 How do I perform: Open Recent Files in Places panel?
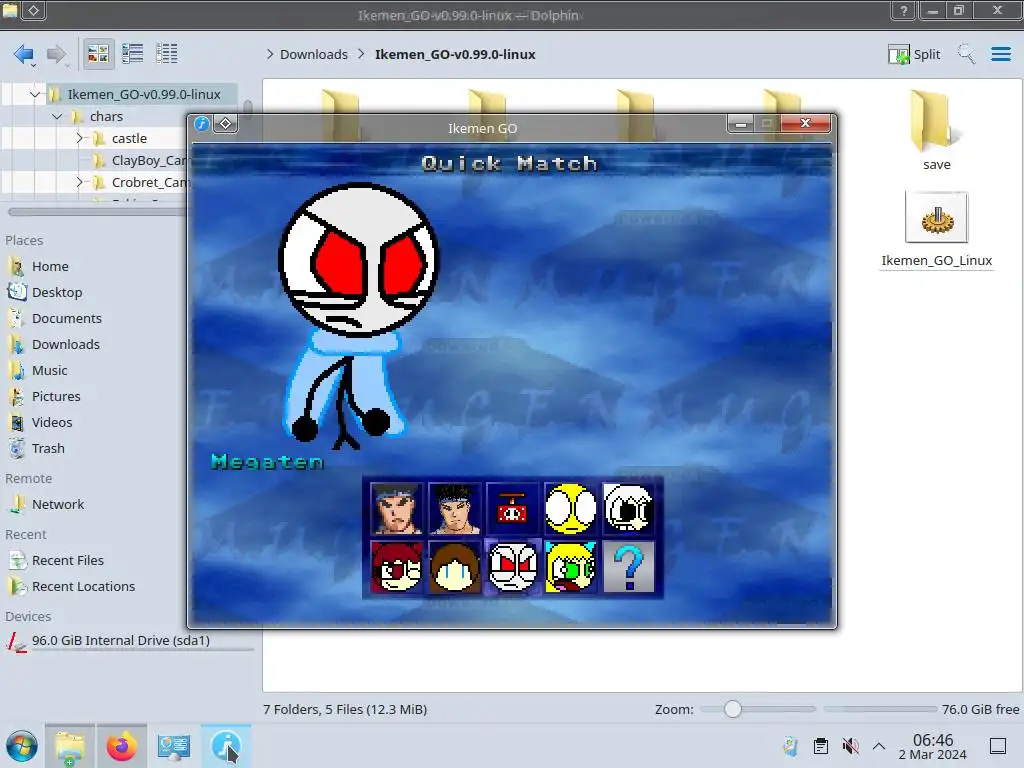click(67, 560)
